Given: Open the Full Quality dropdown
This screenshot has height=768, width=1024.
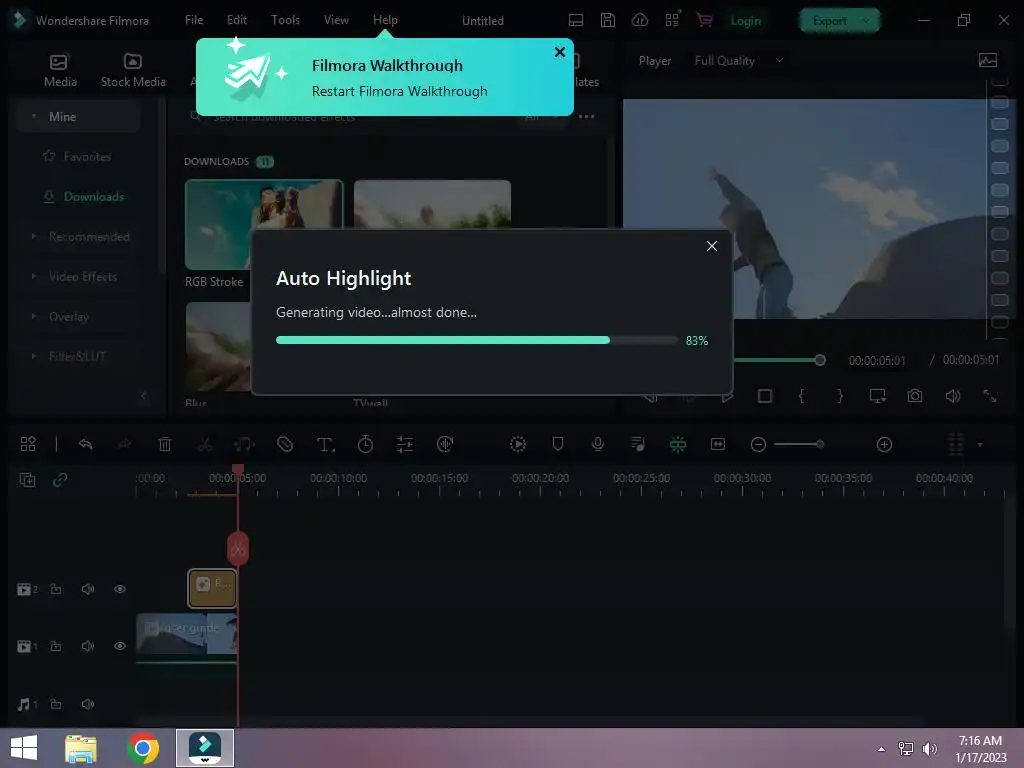Looking at the screenshot, I should tap(739, 61).
